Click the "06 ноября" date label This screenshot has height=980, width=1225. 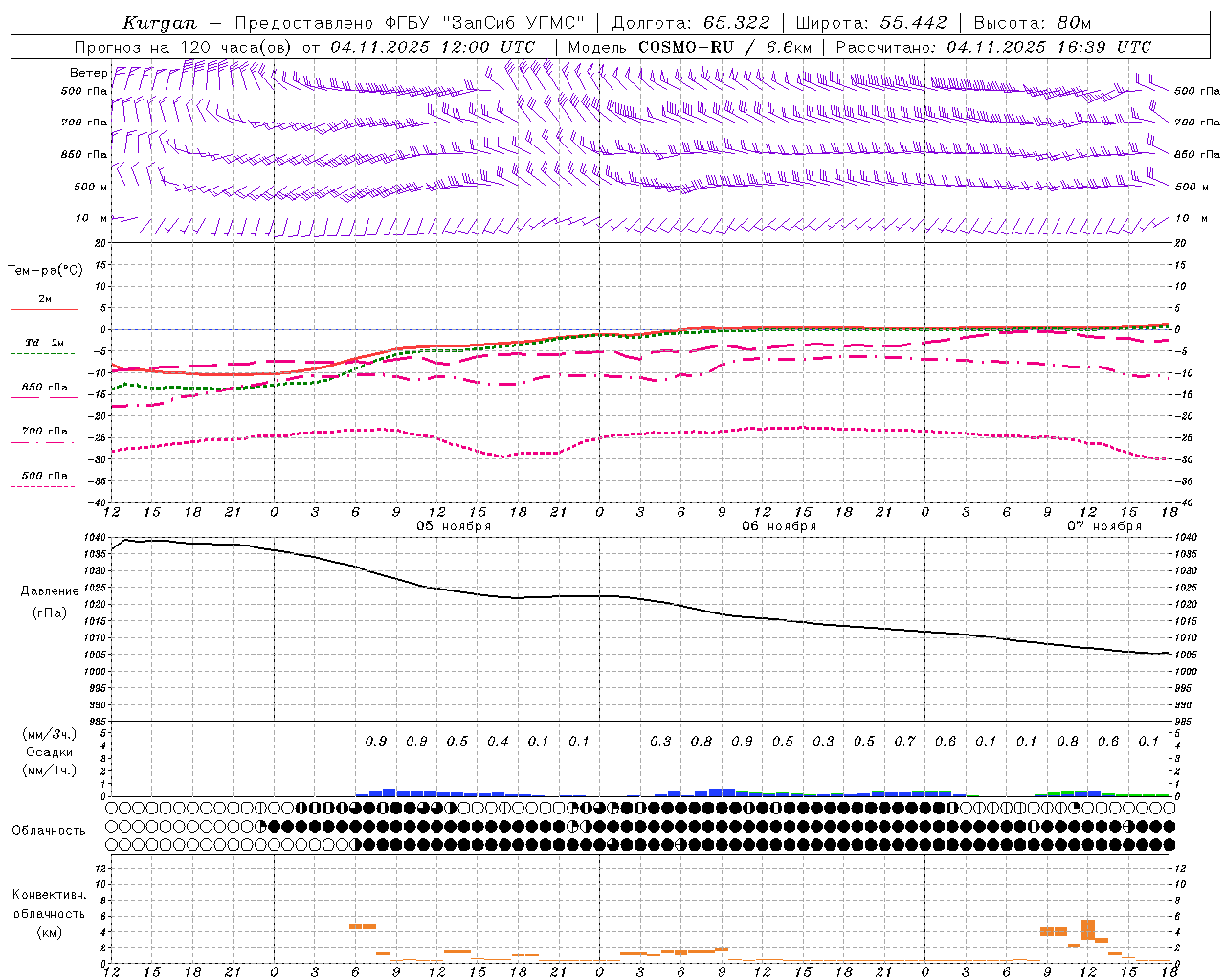(x=779, y=526)
